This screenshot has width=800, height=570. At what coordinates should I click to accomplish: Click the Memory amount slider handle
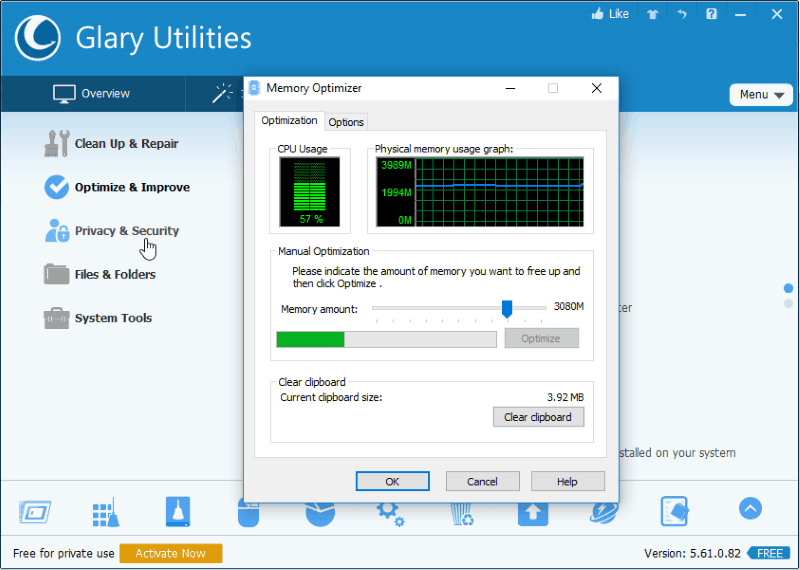507,309
